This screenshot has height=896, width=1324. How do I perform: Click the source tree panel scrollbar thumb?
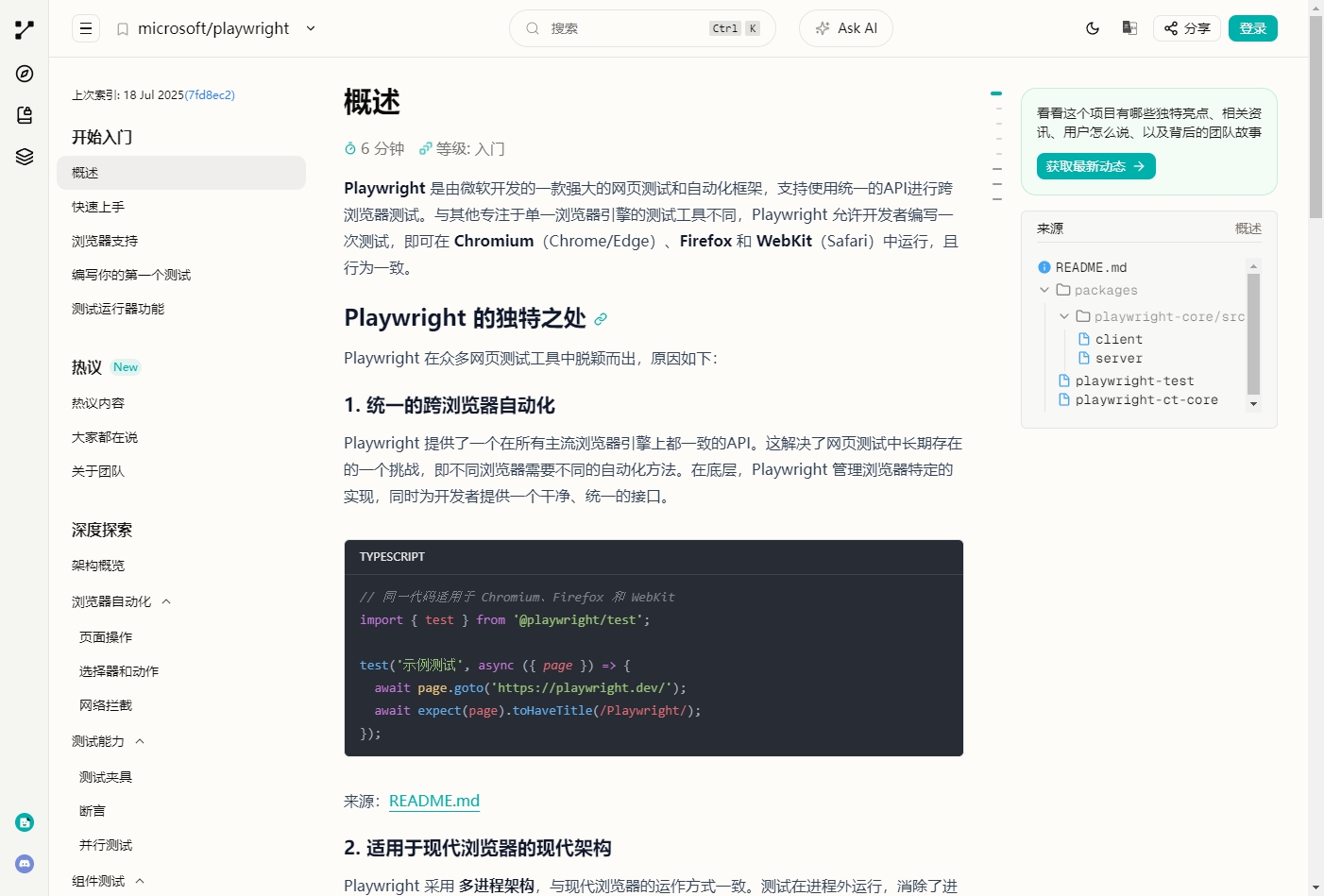[x=1253, y=333]
